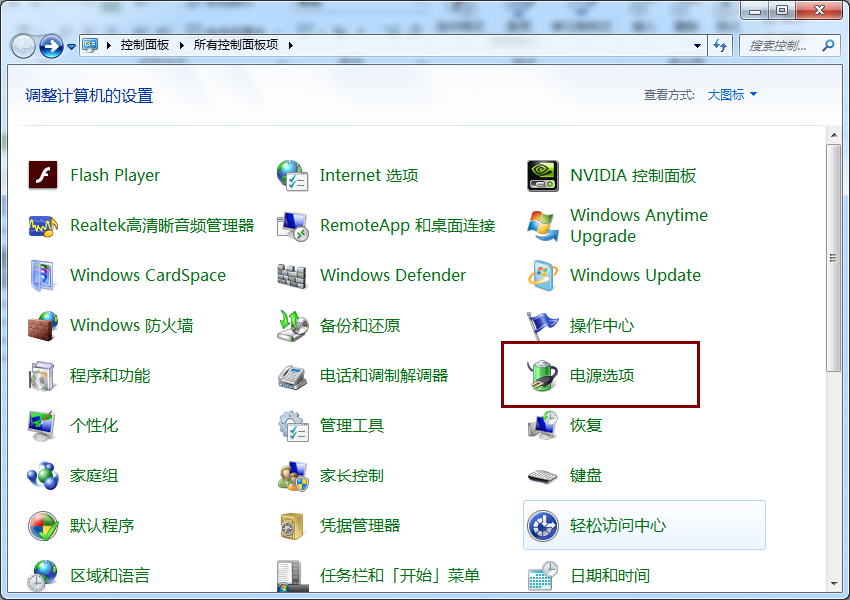Open the 管理工具 gear icon
850x600 pixels.
[293, 426]
